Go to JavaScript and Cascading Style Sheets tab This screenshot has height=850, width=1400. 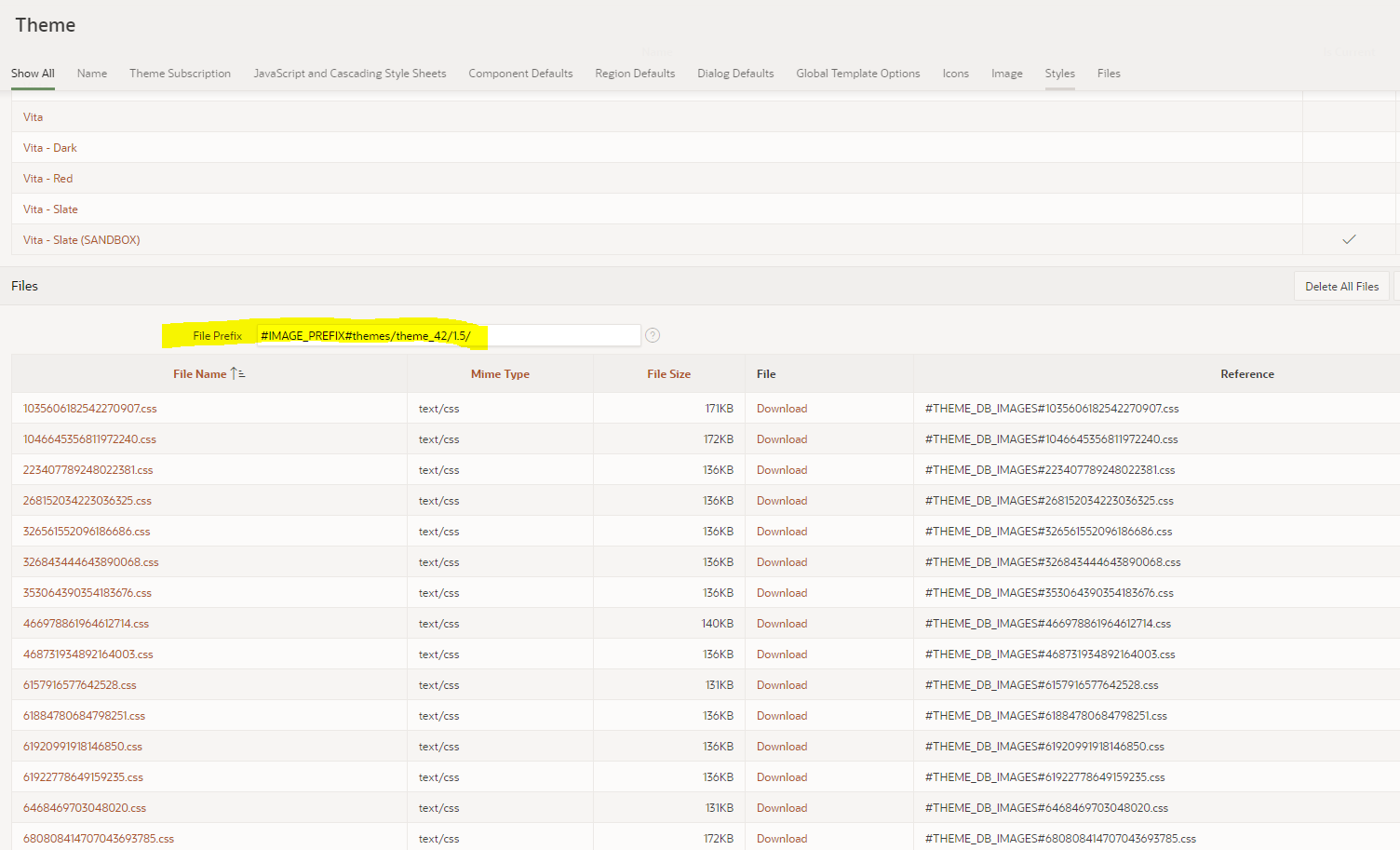tap(349, 74)
